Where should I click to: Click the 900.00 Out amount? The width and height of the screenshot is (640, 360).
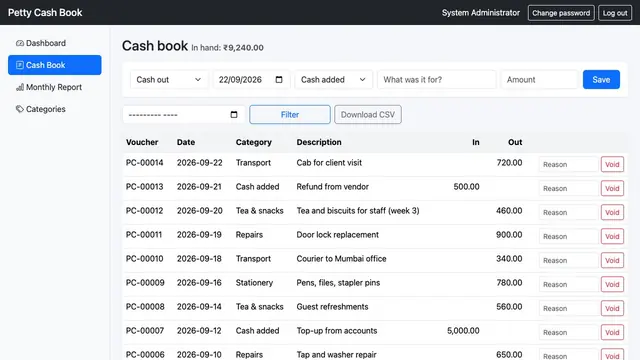[509, 235]
